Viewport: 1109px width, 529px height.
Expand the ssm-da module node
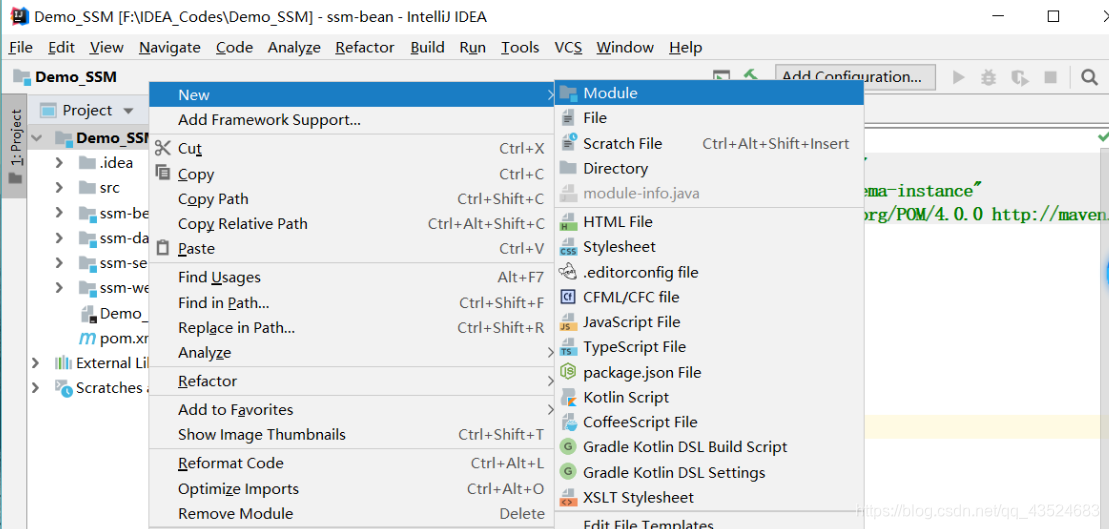60,238
